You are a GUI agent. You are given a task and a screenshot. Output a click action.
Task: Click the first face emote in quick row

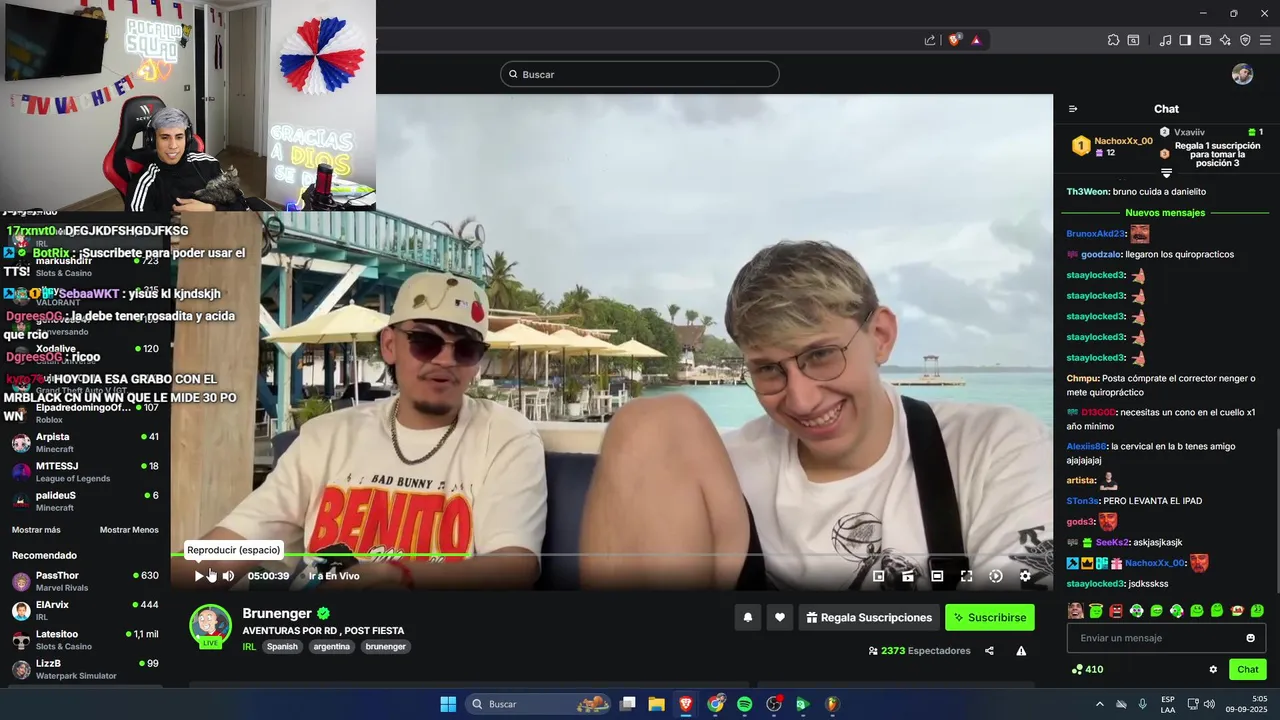[1075, 611]
